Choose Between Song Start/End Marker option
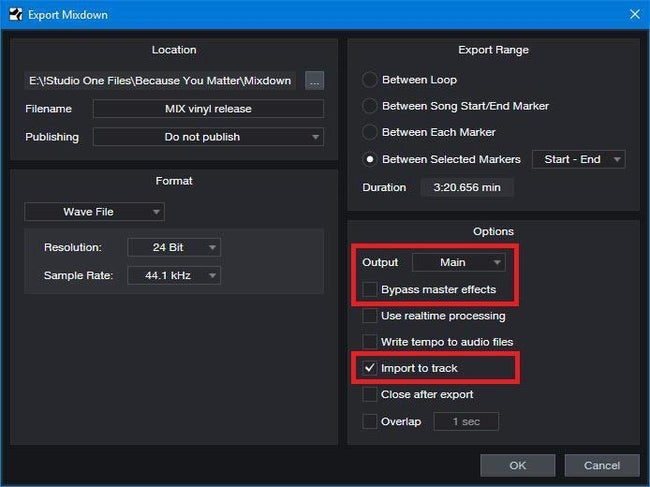This screenshot has width=650, height=487. pyautogui.click(x=370, y=106)
